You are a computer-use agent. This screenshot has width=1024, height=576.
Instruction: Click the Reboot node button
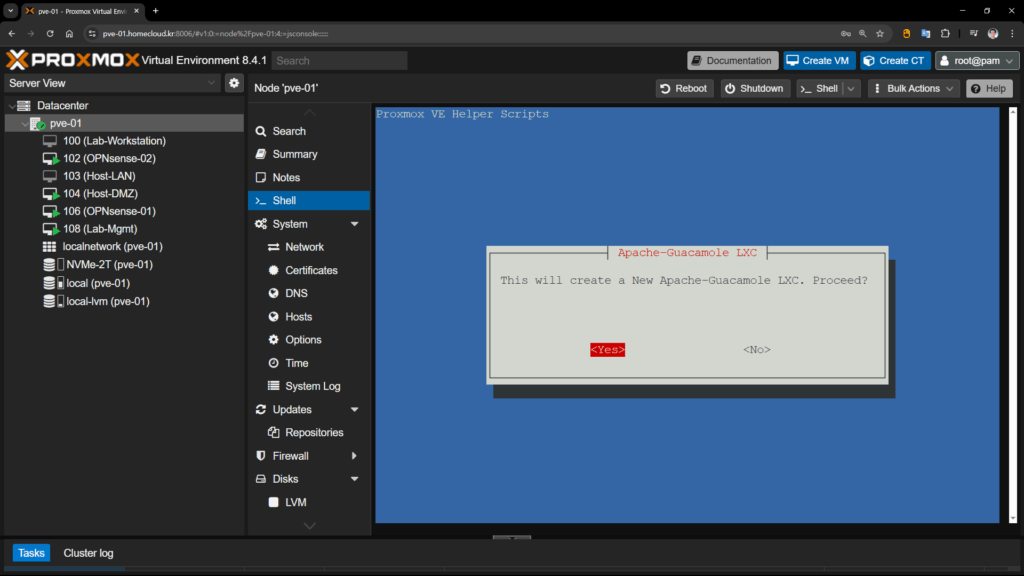click(x=683, y=88)
